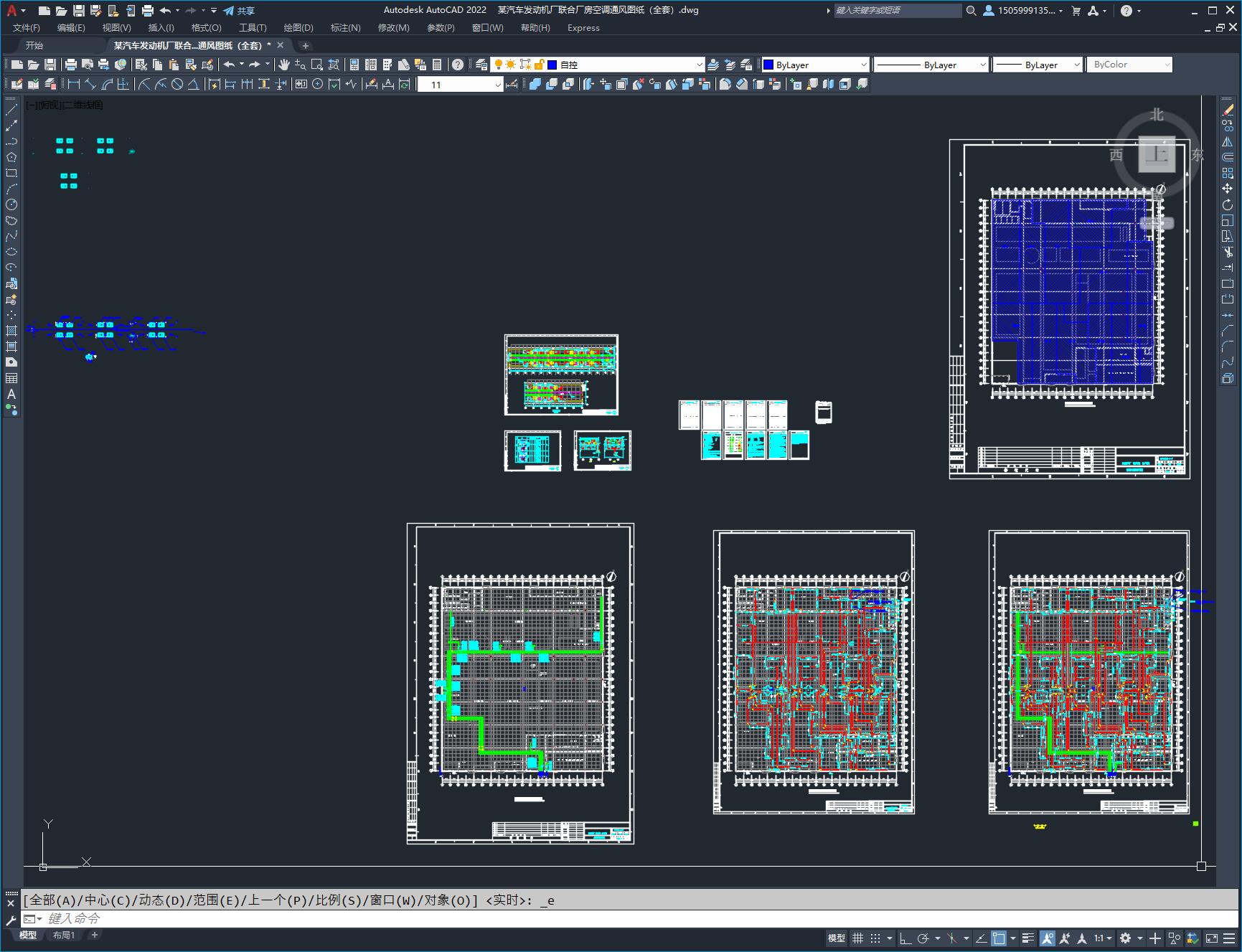Open the ByLayer linetype dropdown
1242x952 pixels.
931,65
